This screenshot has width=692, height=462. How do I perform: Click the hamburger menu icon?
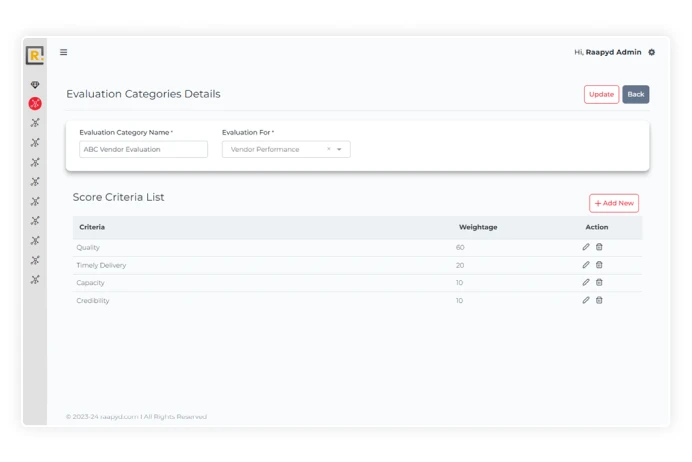(64, 53)
